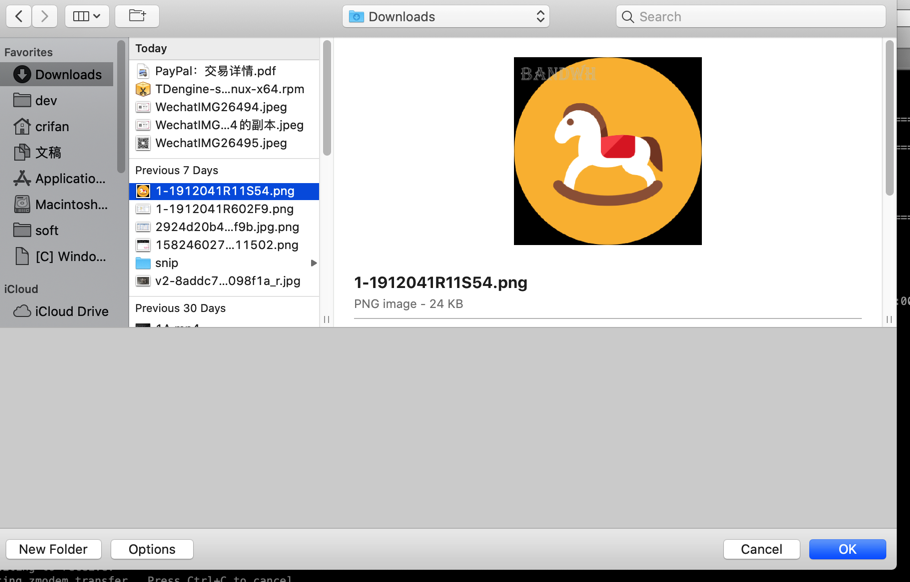
Task: Click the iCloud Drive cloud icon
Action: click(22, 311)
